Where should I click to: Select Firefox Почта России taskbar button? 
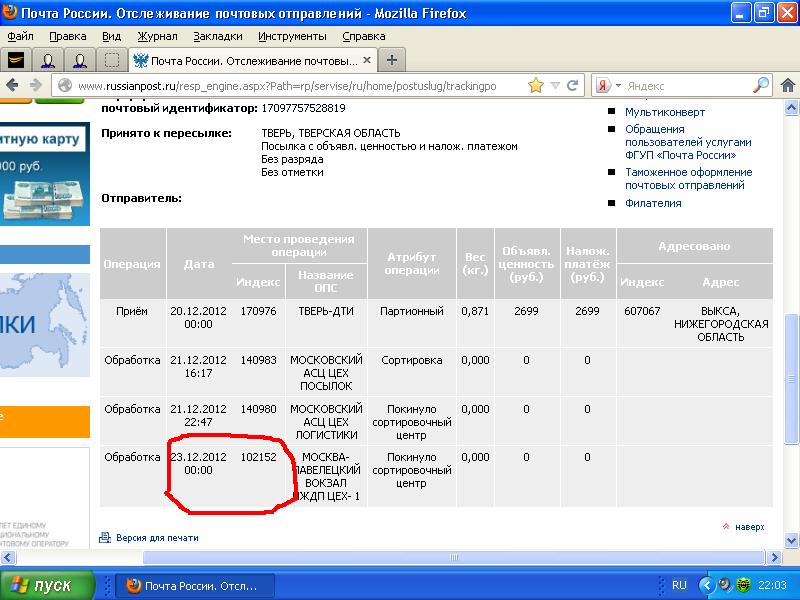click(194, 586)
